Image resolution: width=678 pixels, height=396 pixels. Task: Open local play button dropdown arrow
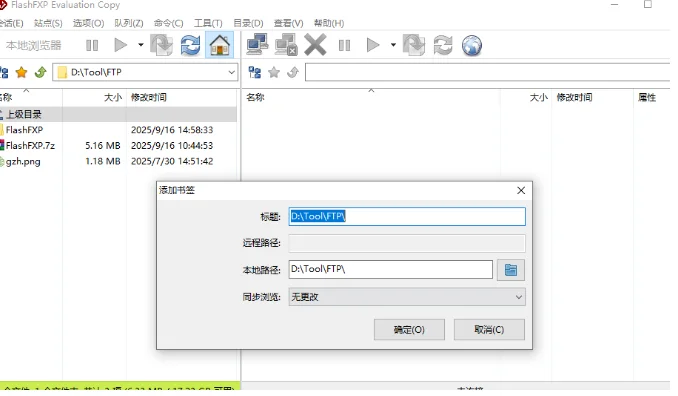pyautogui.click(x=141, y=45)
